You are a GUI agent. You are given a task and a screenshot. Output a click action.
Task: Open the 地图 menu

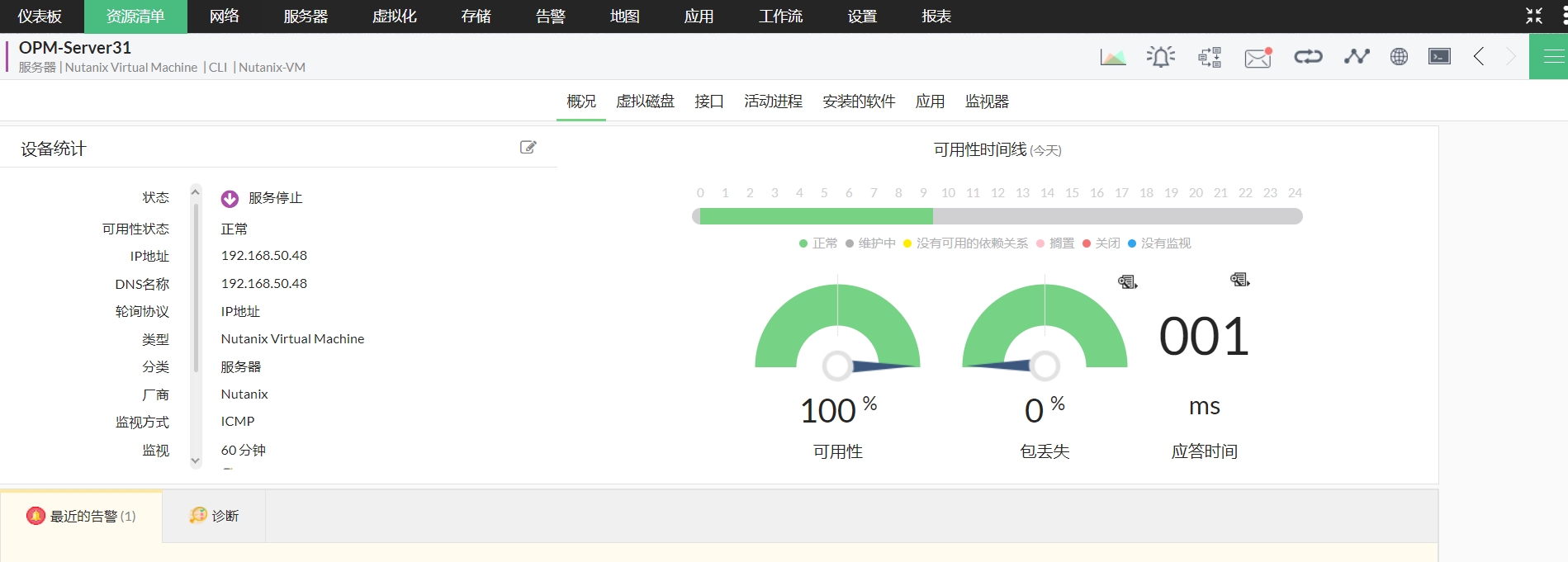pos(625,17)
